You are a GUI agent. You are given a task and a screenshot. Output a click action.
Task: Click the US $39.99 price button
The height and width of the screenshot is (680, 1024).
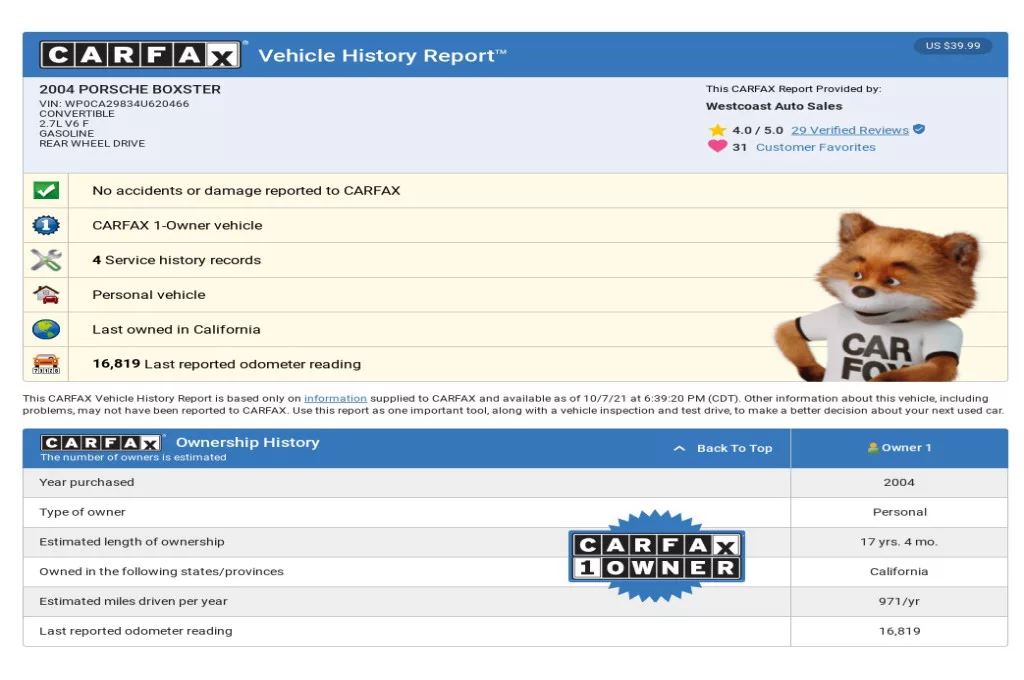pyautogui.click(x=952, y=46)
